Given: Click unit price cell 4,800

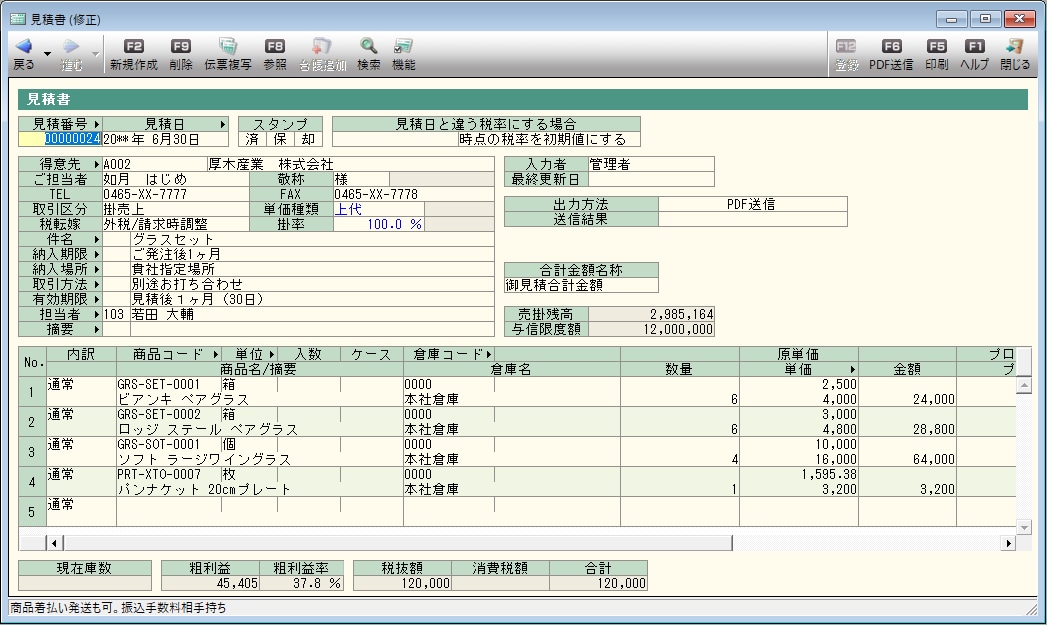Looking at the screenshot, I should click(x=799, y=429).
